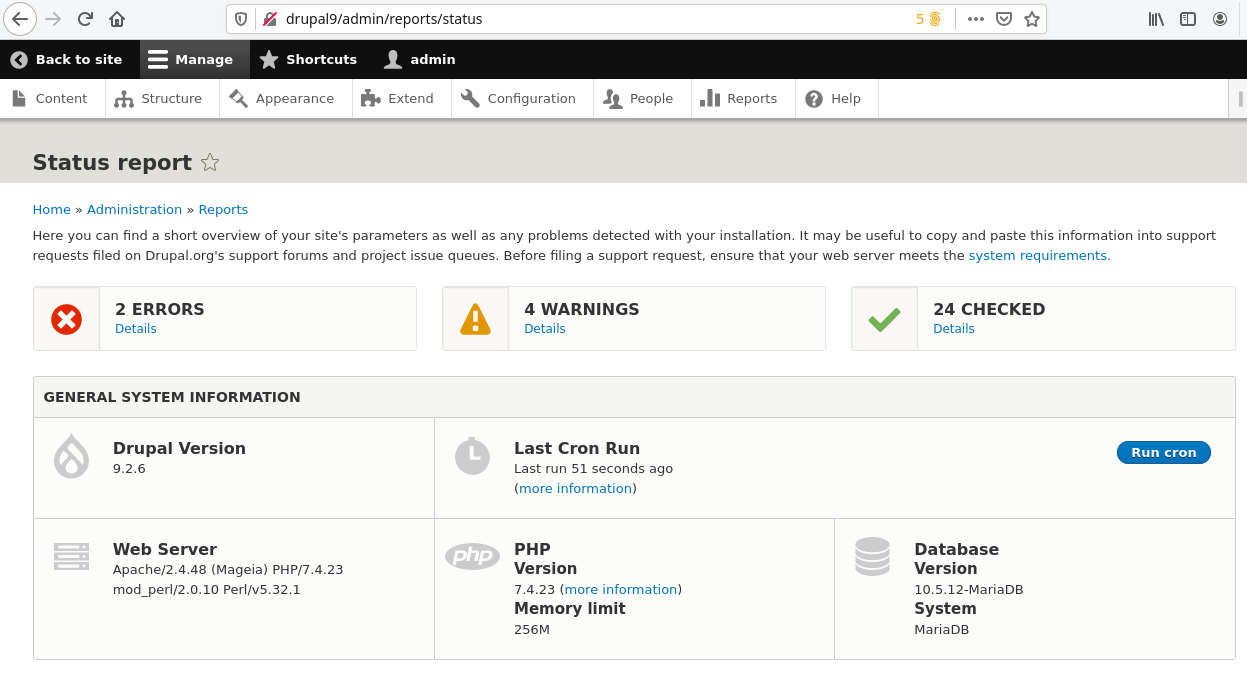This screenshot has height=676, width=1247.
Task: Open the Content admin menu
Action: 50,98
